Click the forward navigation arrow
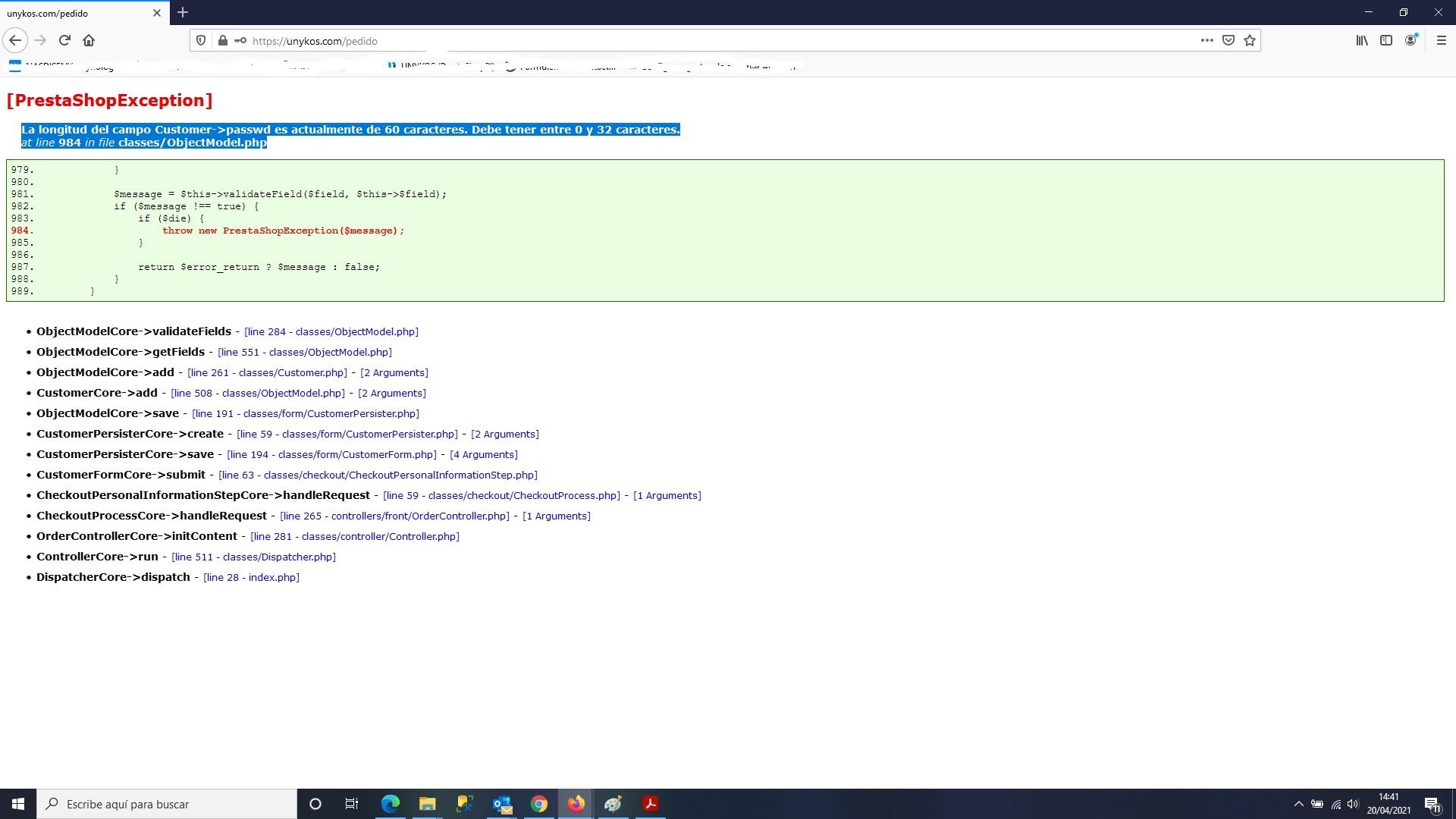This screenshot has height=819, width=1456. coord(40,40)
